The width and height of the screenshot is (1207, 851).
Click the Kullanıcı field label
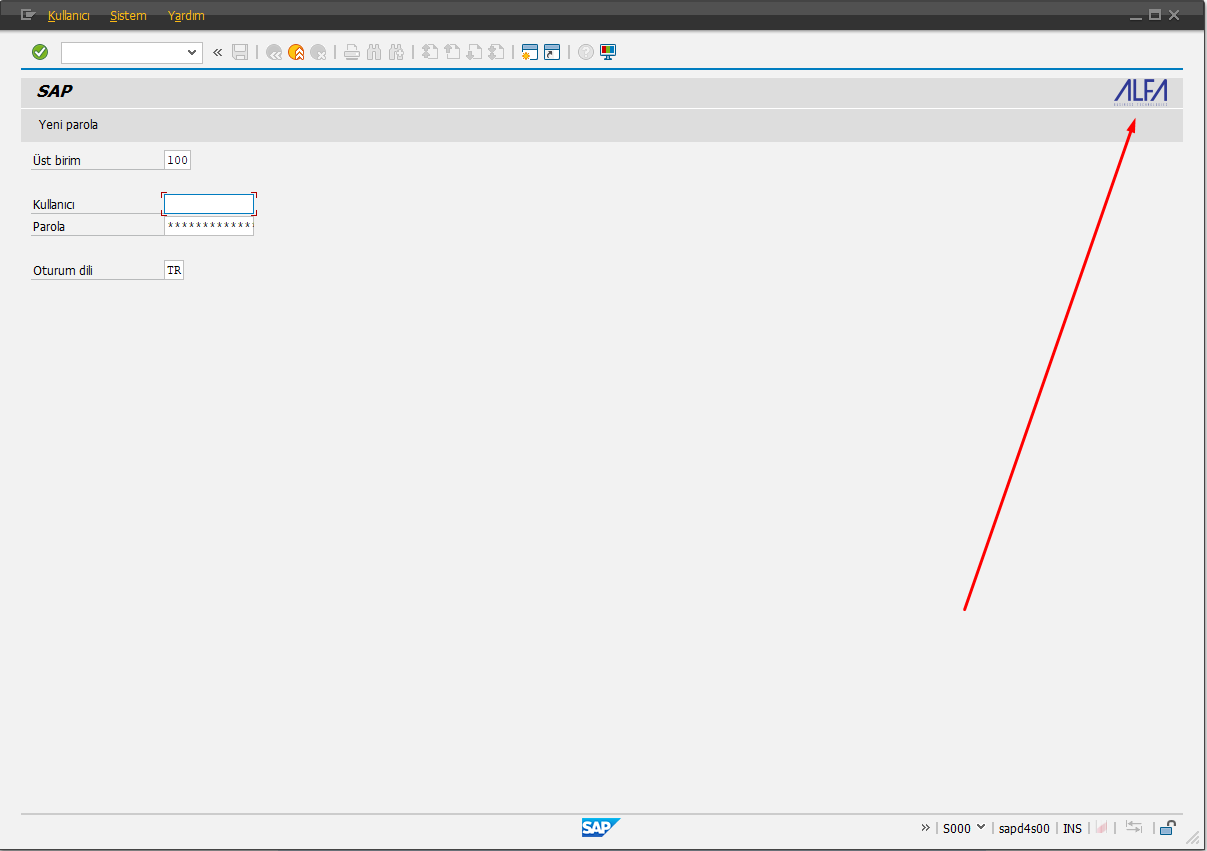[54, 205]
